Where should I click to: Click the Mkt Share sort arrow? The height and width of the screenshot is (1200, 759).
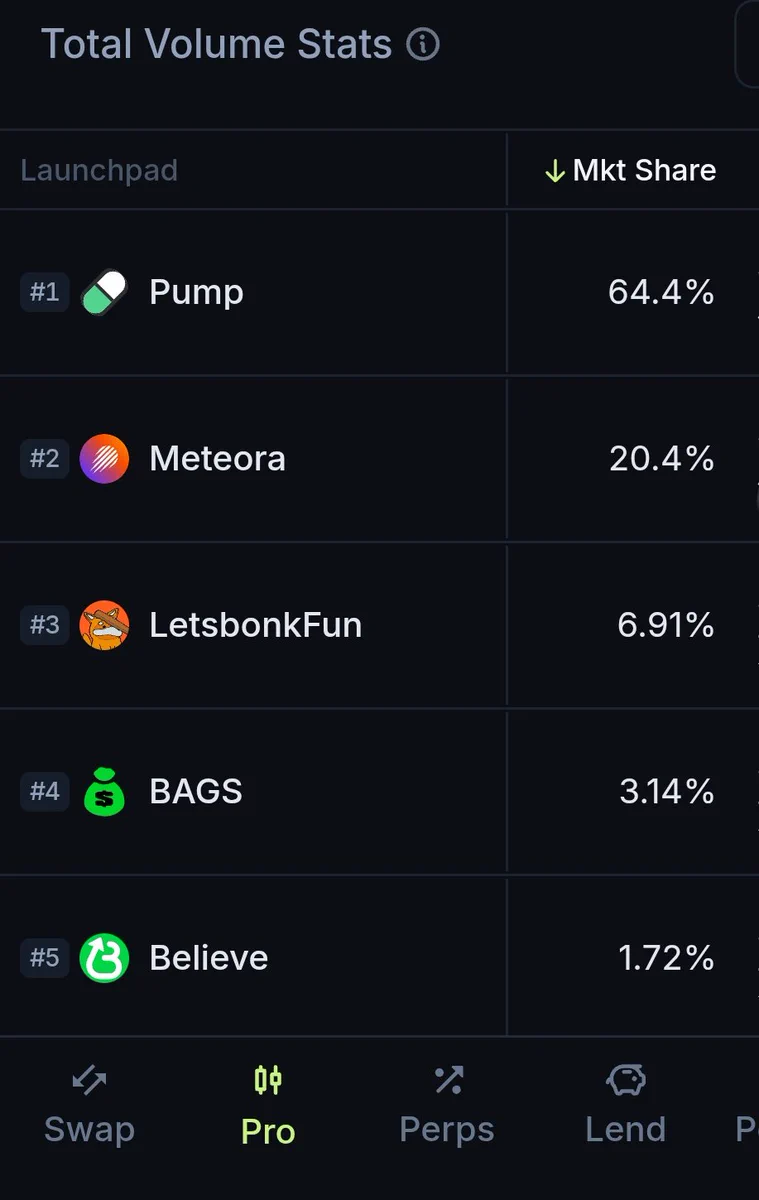coord(555,171)
